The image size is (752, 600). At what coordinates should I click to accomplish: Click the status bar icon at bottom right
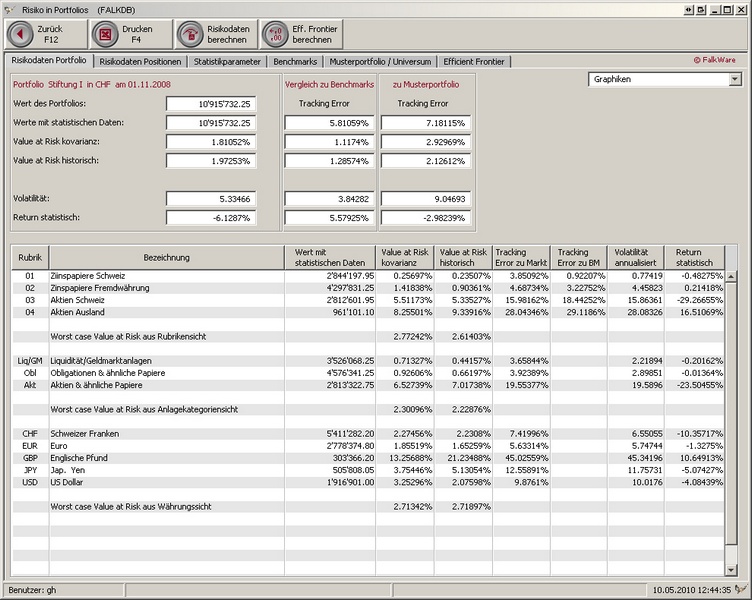click(741, 589)
